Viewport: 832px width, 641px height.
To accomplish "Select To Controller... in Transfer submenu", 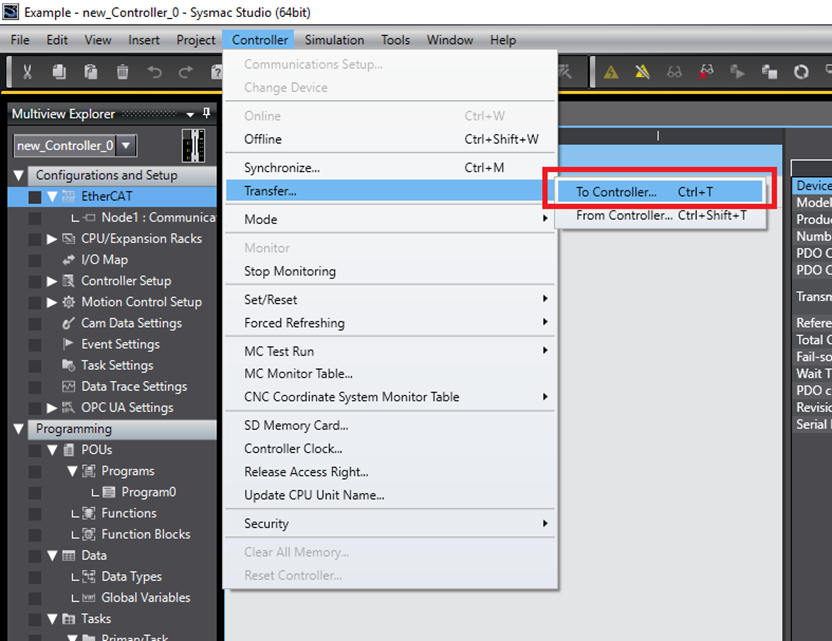I will [x=616, y=192].
